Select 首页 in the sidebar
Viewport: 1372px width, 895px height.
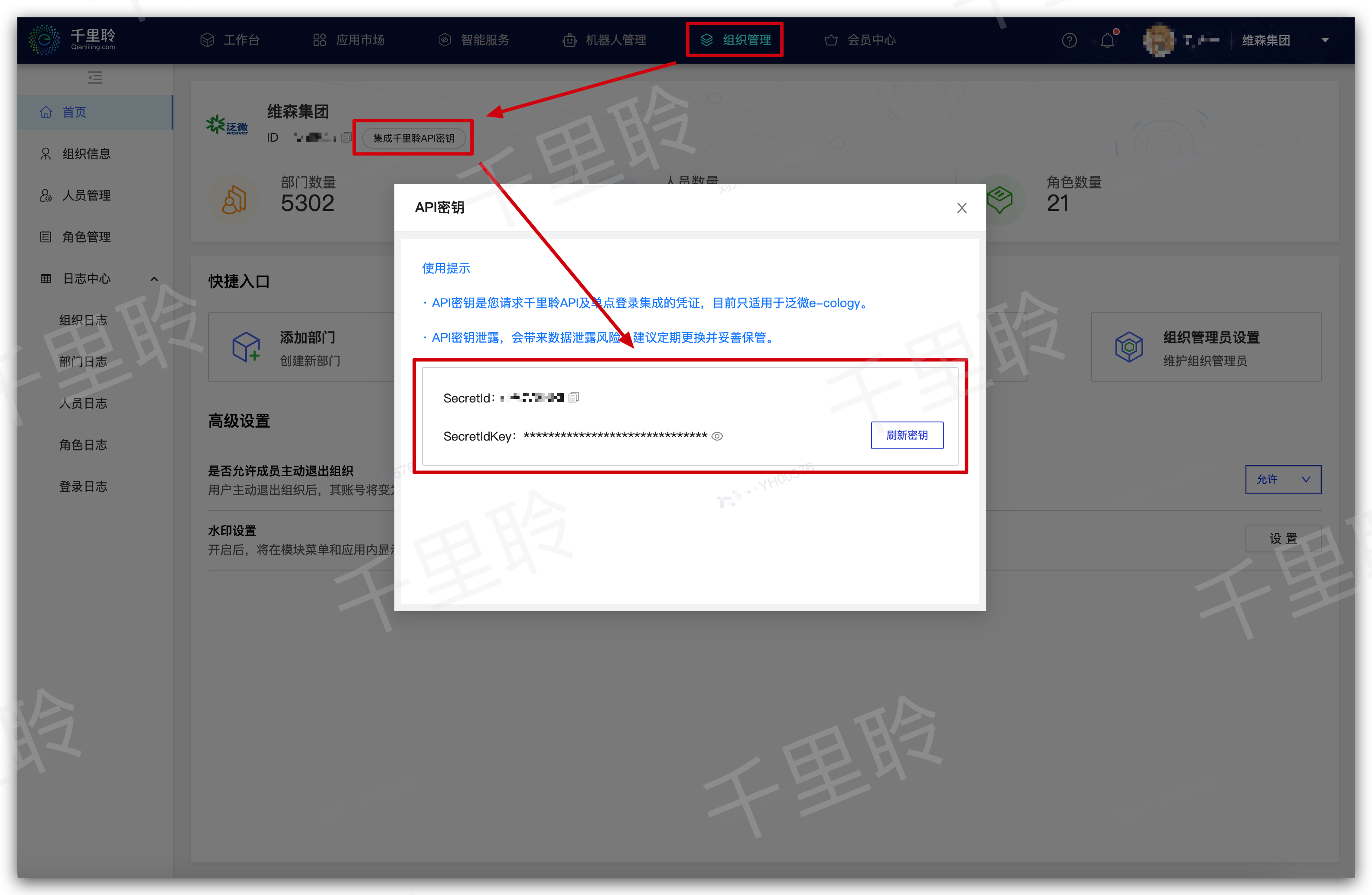pos(95,112)
